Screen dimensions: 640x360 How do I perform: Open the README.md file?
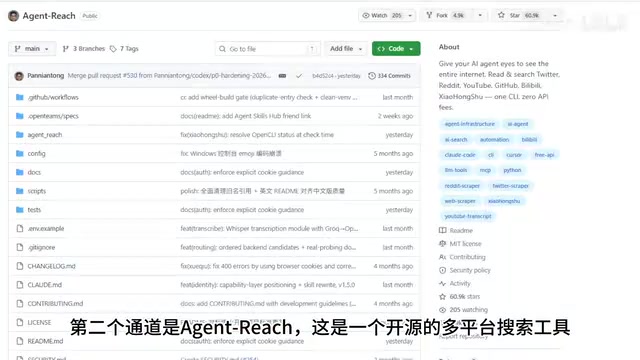coord(45,341)
